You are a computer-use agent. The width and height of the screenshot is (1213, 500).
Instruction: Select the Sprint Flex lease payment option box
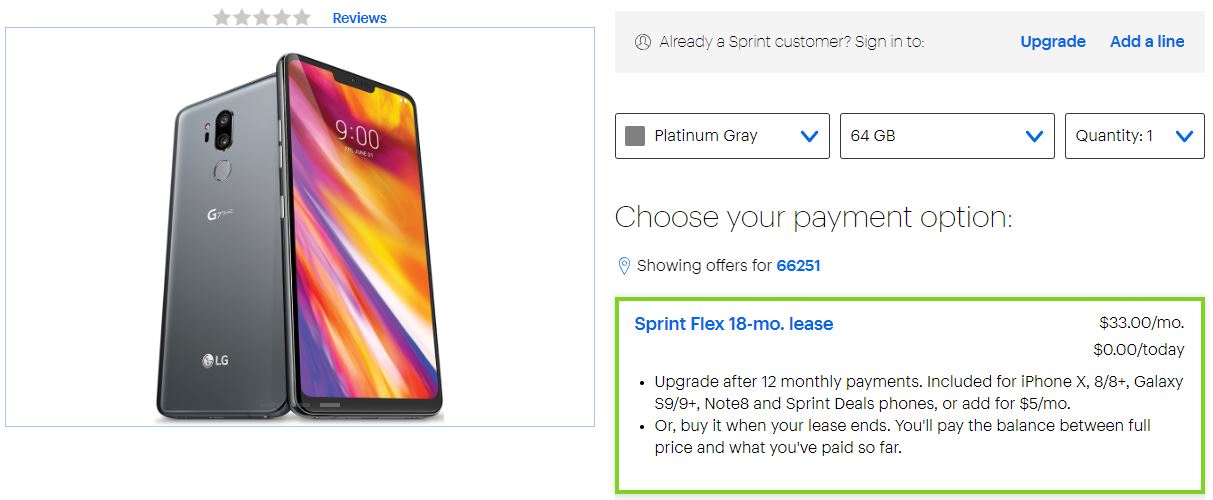[x=910, y=420]
